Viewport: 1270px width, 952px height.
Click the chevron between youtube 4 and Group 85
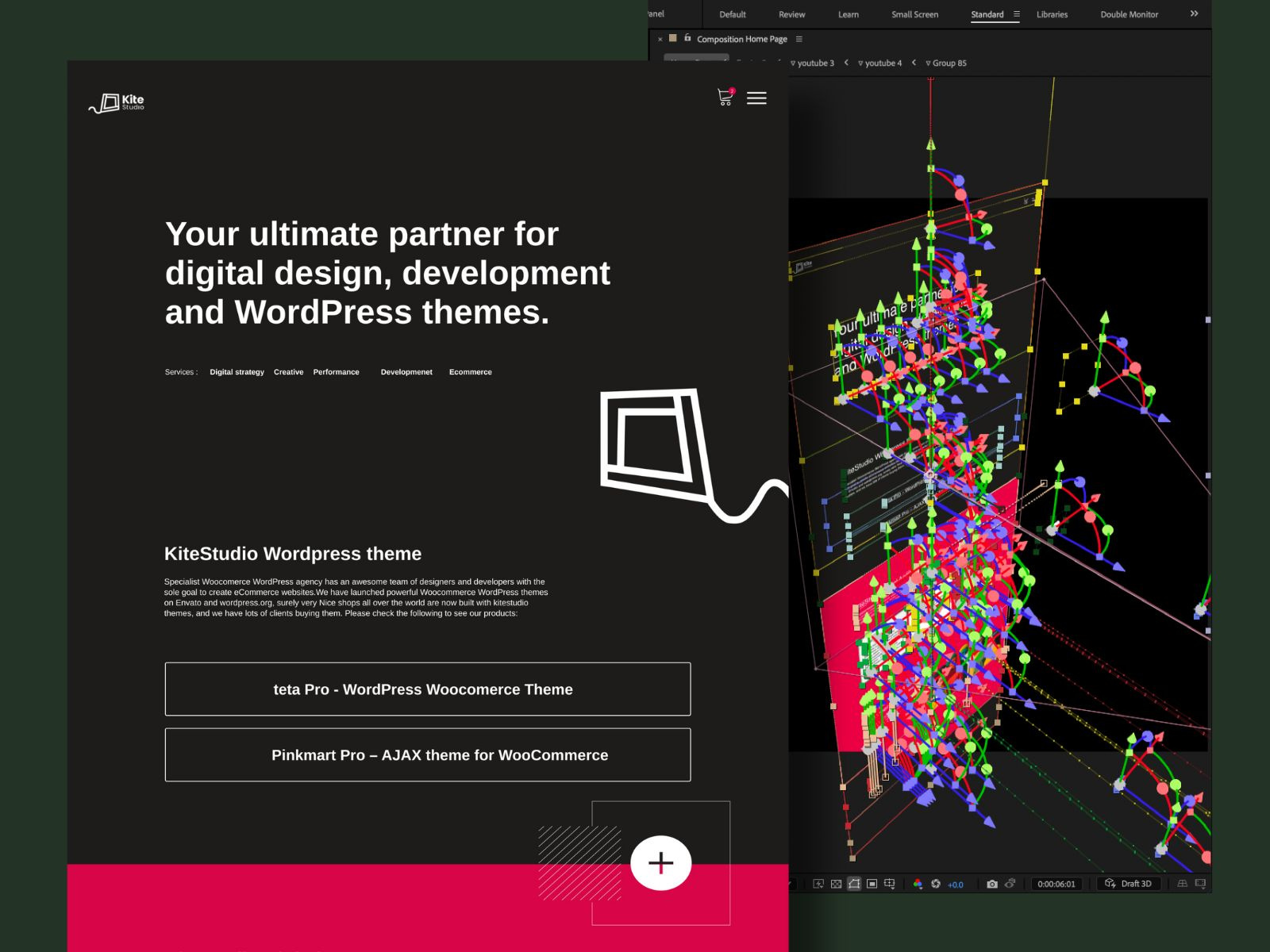914,63
